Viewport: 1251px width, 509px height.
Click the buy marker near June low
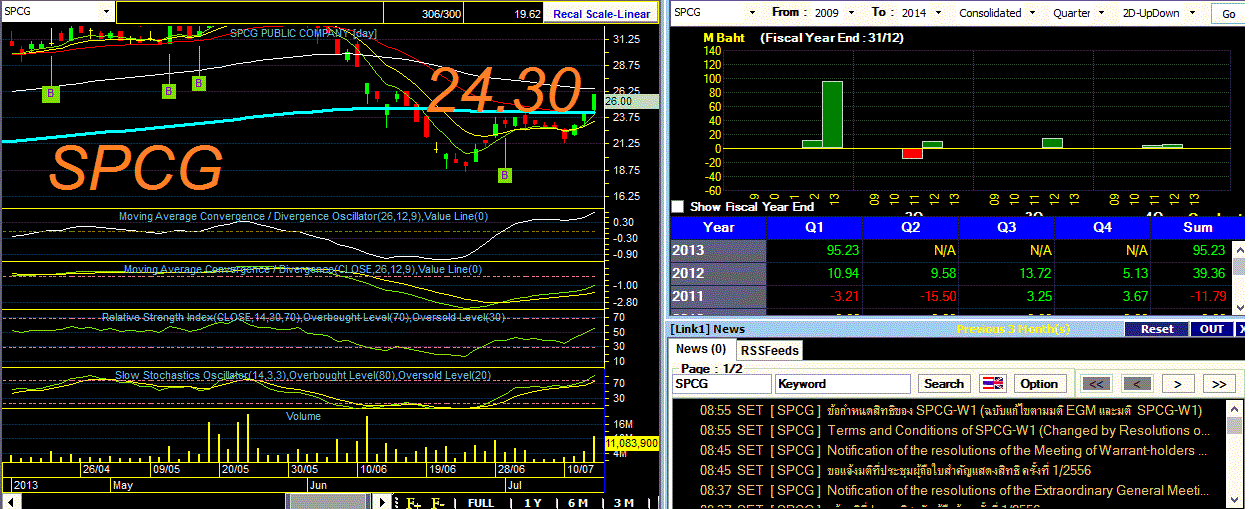pyautogui.click(x=505, y=175)
